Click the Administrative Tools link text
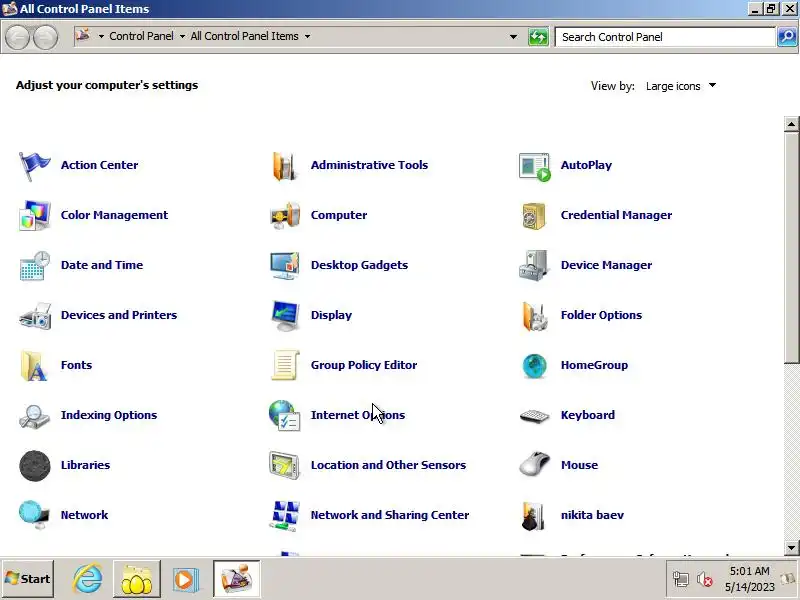 coord(369,165)
